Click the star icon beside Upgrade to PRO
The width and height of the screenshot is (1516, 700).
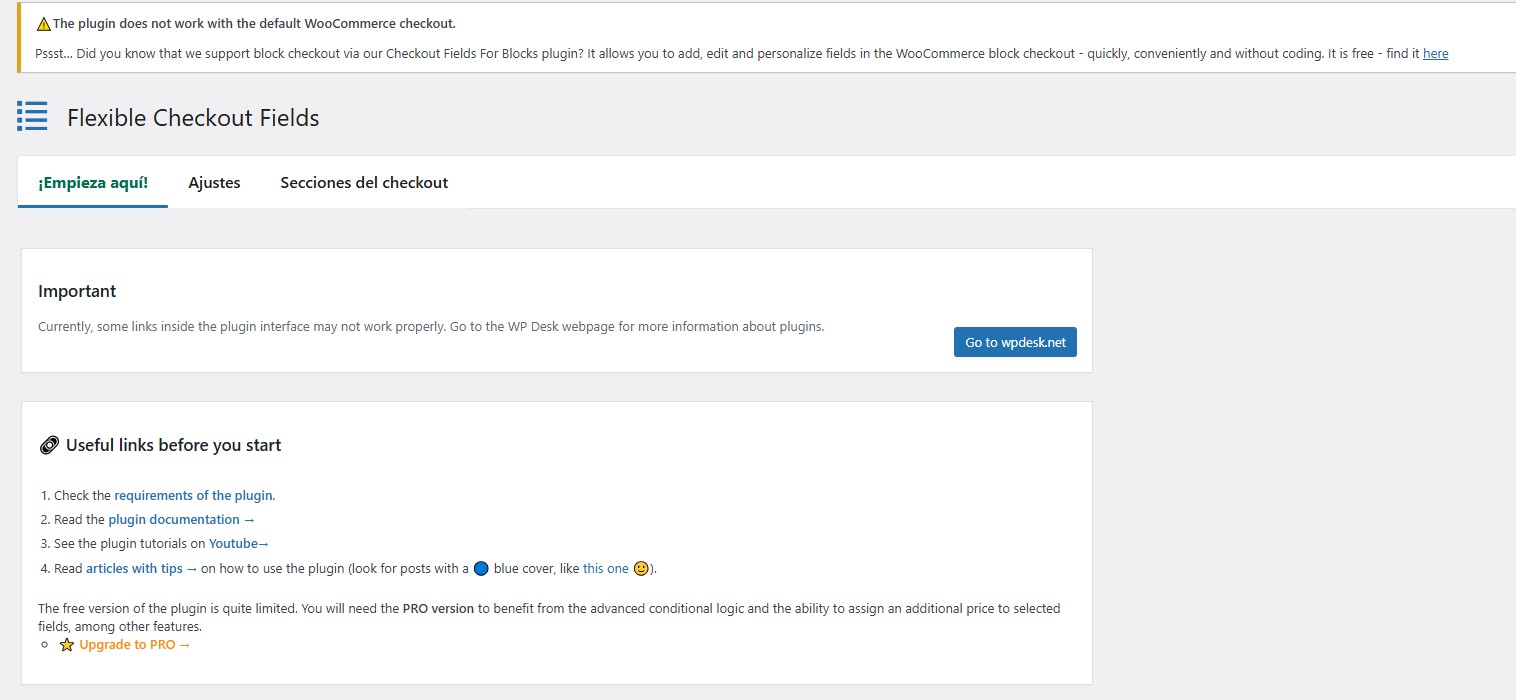(x=67, y=645)
